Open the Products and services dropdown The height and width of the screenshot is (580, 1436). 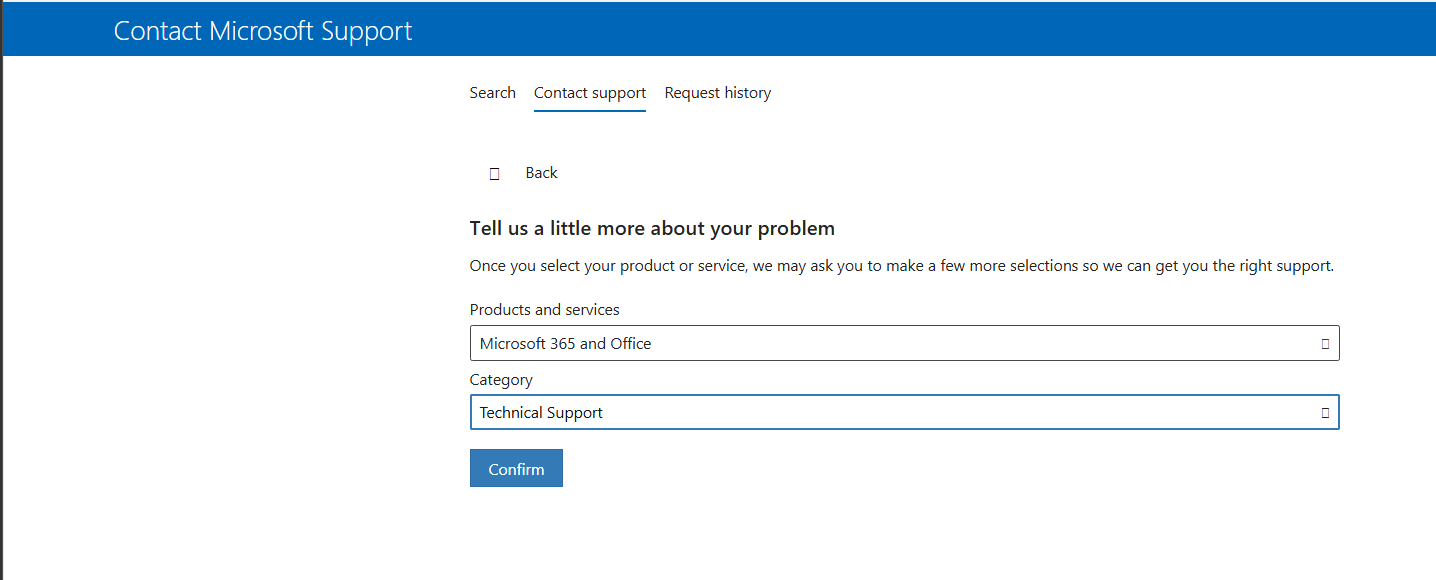905,343
